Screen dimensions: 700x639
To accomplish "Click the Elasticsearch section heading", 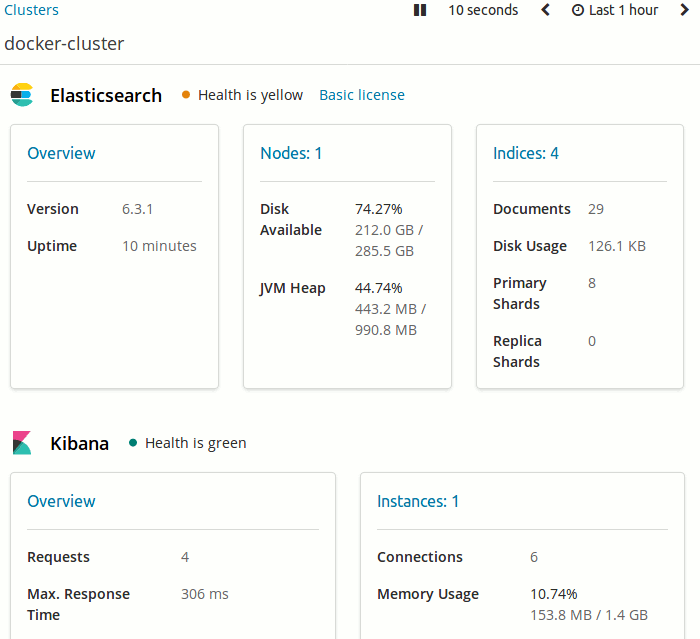I will (x=106, y=96).
